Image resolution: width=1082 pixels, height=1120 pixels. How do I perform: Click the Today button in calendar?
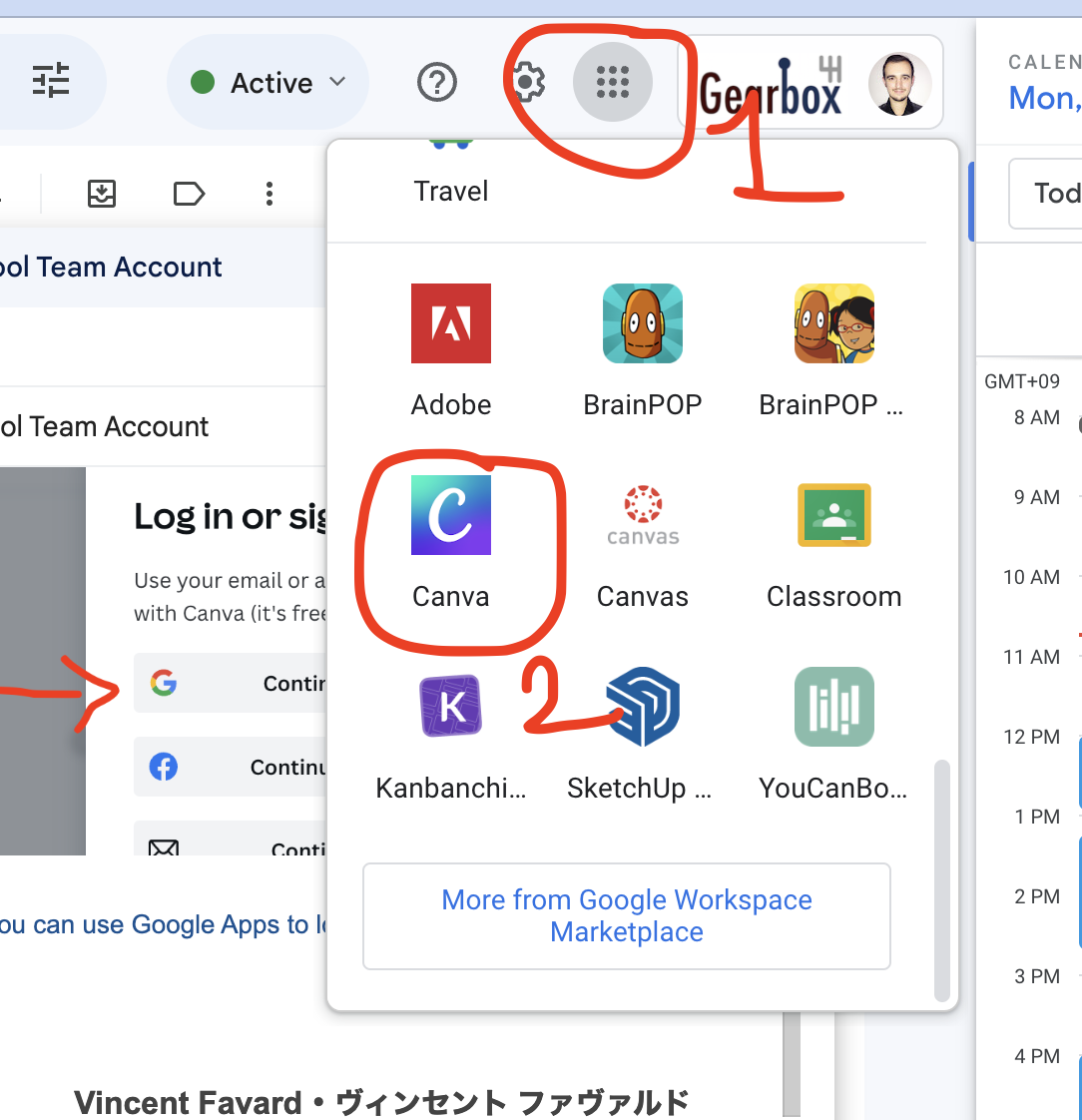1053,193
